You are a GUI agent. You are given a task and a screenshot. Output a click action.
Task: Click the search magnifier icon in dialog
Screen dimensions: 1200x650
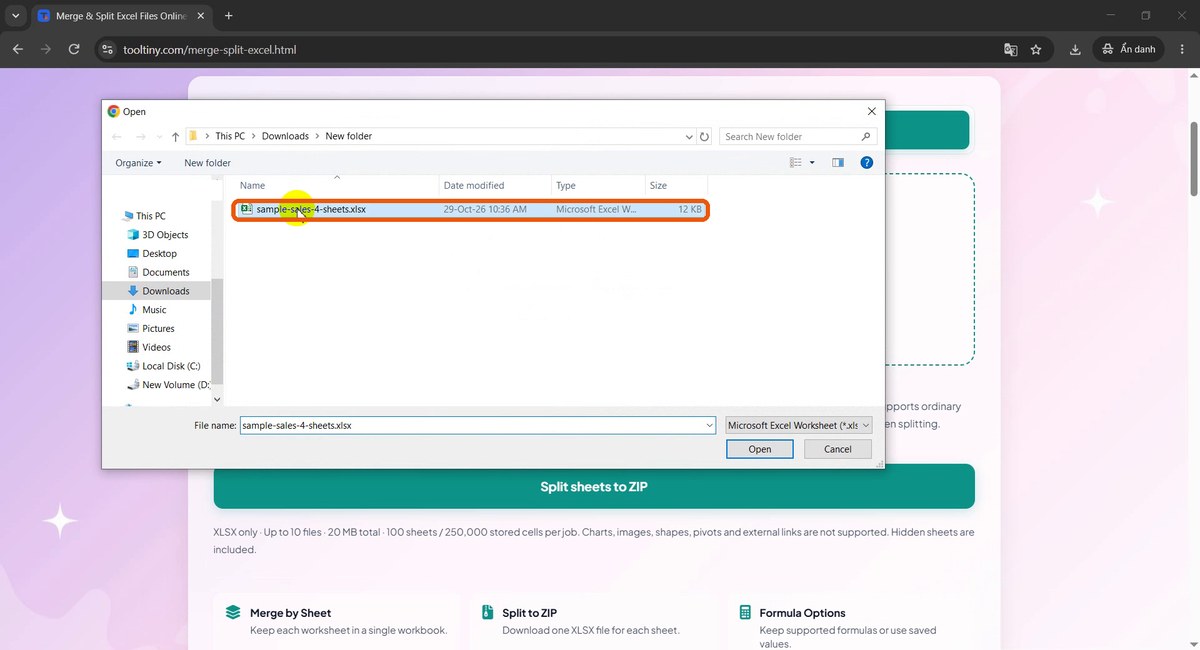(866, 136)
